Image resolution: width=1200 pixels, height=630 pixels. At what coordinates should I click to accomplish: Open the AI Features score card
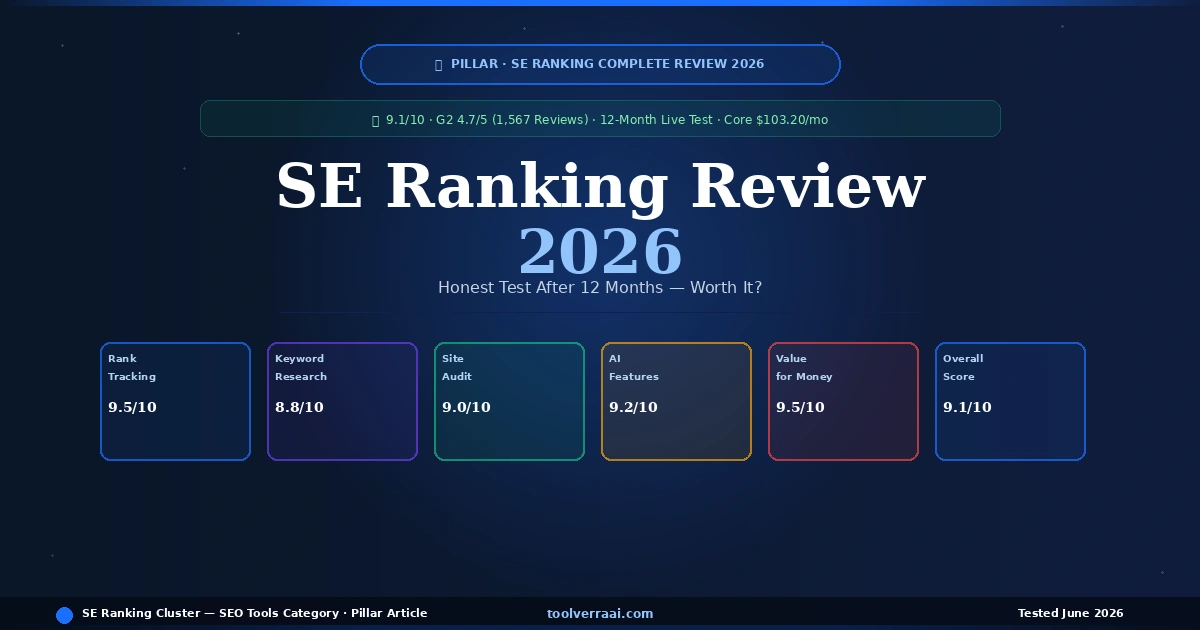click(676, 401)
